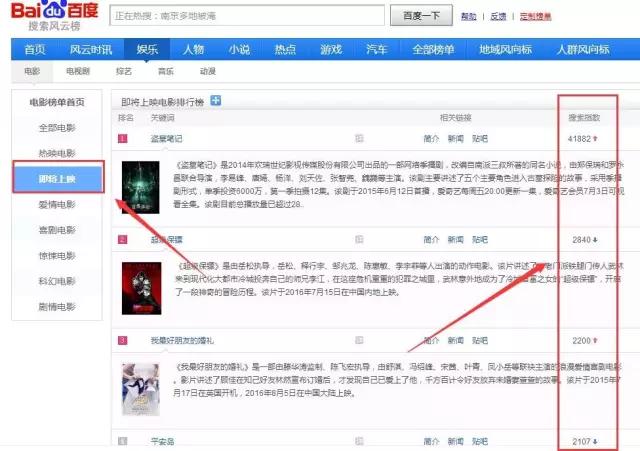Image resolution: width=640 pixels, height=451 pixels.
Task: Open 简介 link for 超级保镖
Action: 431,240
